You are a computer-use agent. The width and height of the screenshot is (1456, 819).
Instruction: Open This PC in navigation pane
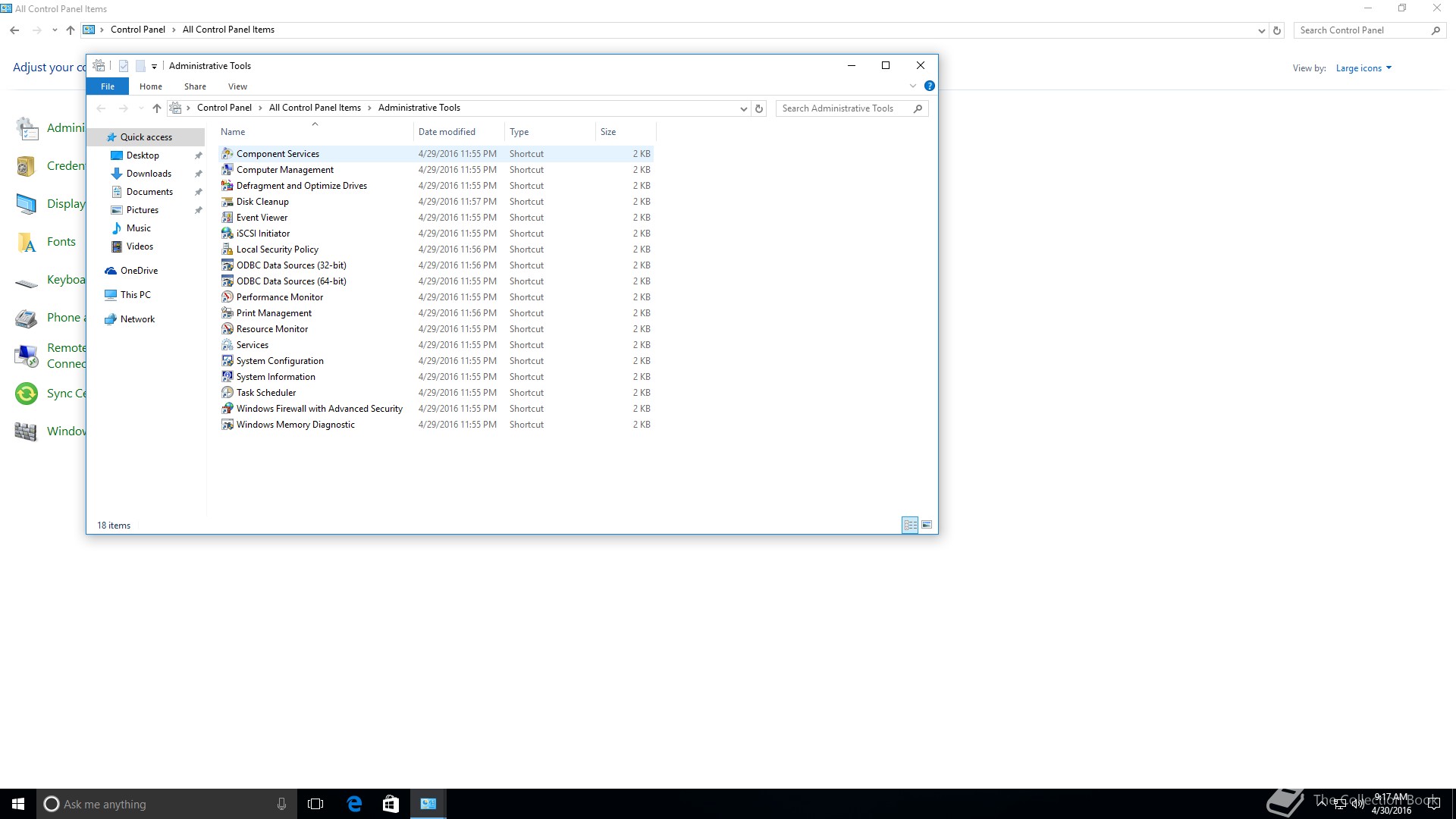point(135,295)
